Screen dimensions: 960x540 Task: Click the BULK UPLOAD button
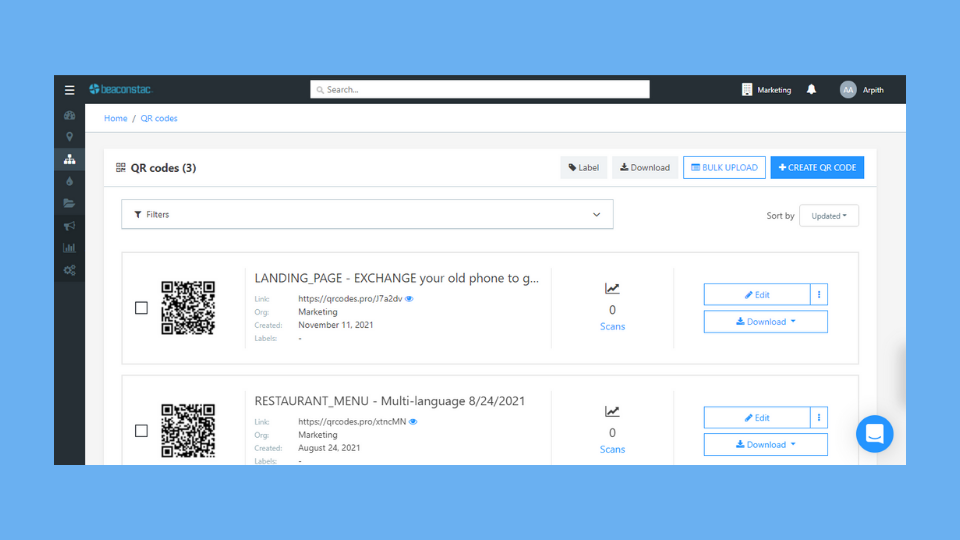point(724,168)
